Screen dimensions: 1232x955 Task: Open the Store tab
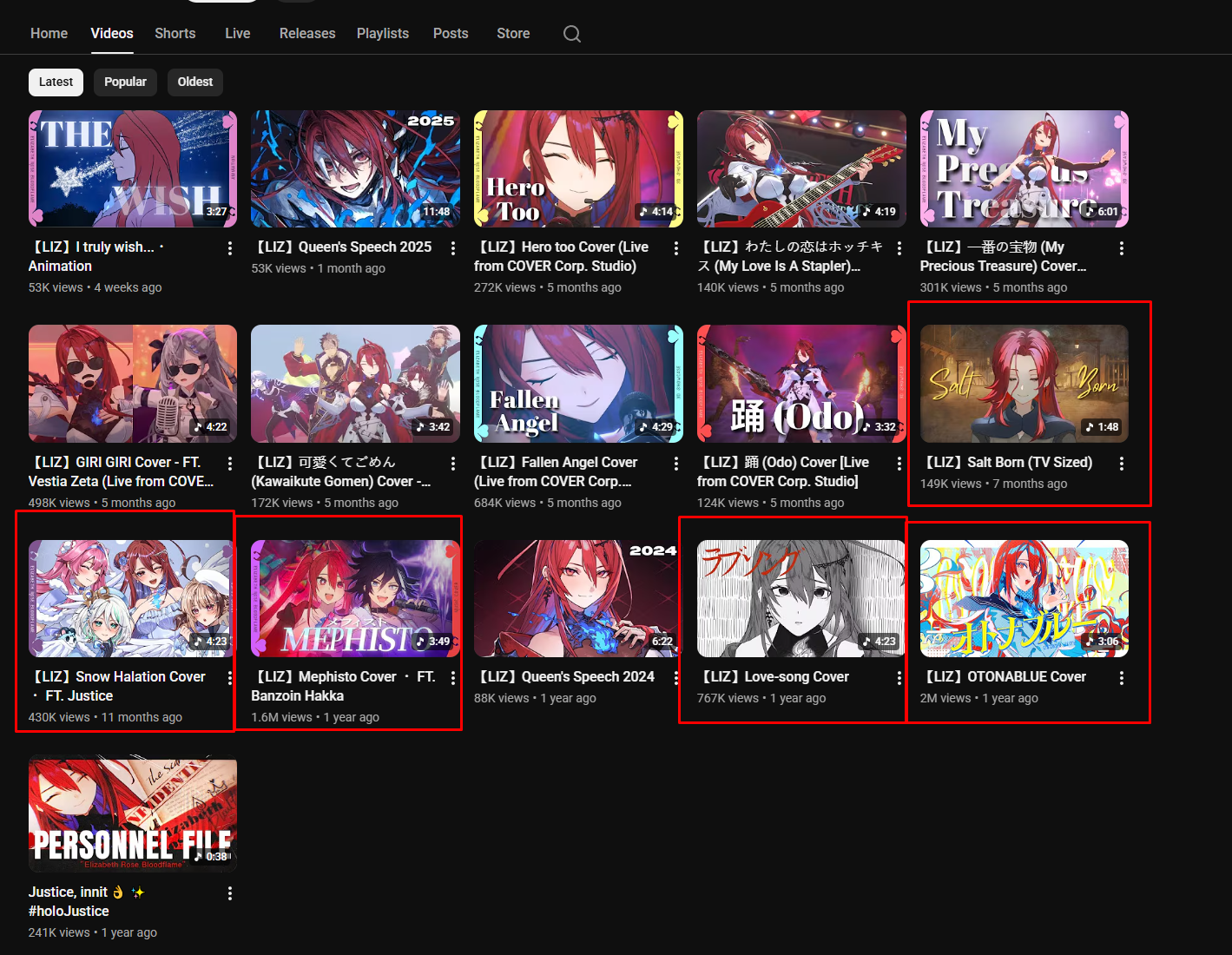click(x=513, y=33)
